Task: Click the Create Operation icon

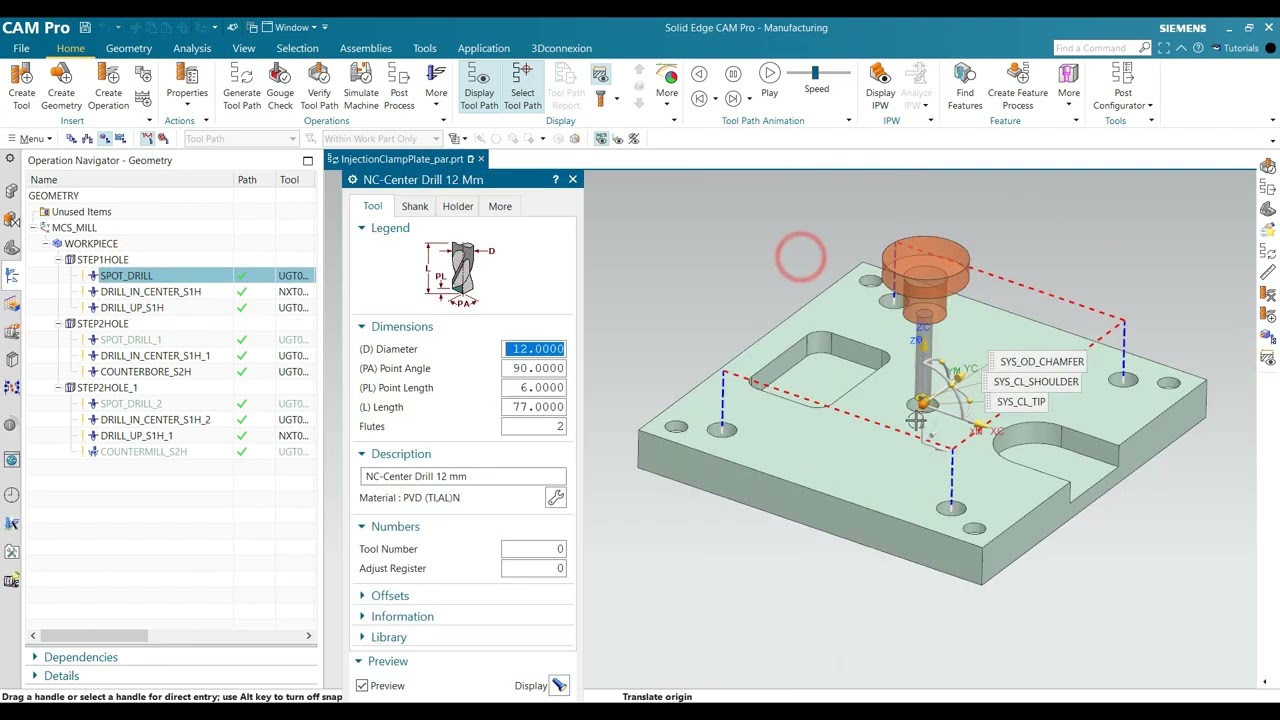Action: pyautogui.click(x=108, y=86)
